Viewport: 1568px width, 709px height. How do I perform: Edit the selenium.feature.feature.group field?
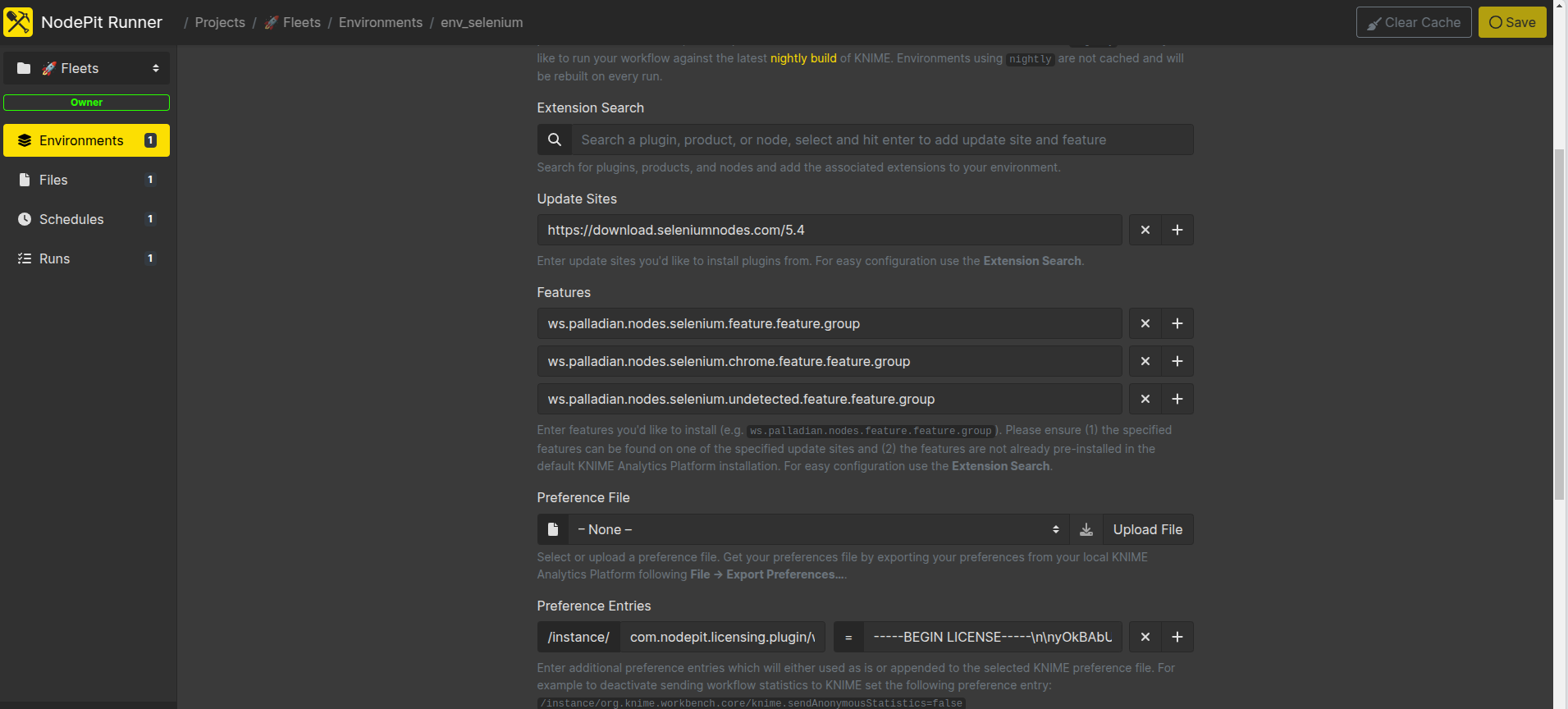pyautogui.click(x=830, y=323)
